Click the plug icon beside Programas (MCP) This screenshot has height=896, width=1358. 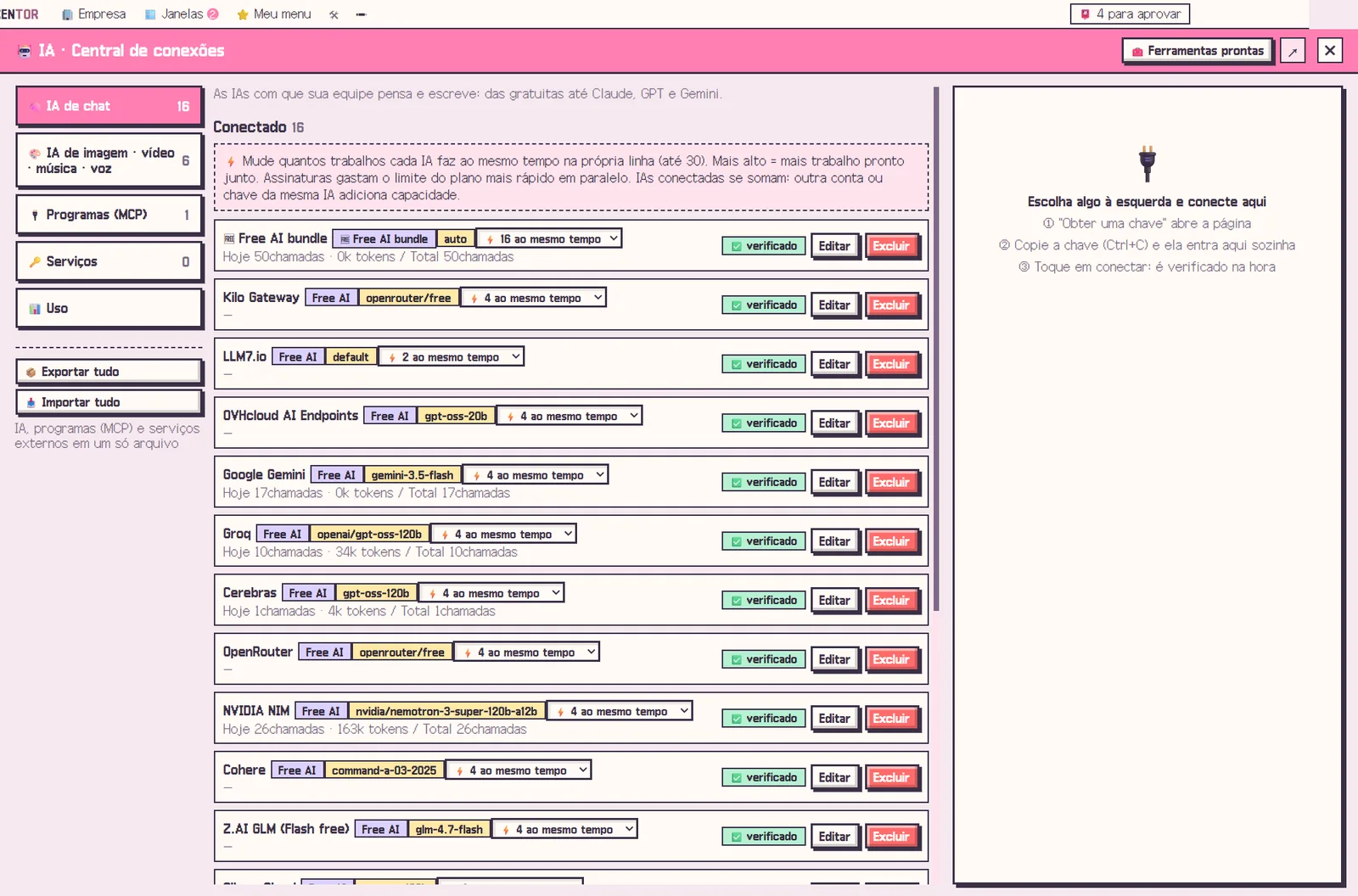click(x=35, y=216)
